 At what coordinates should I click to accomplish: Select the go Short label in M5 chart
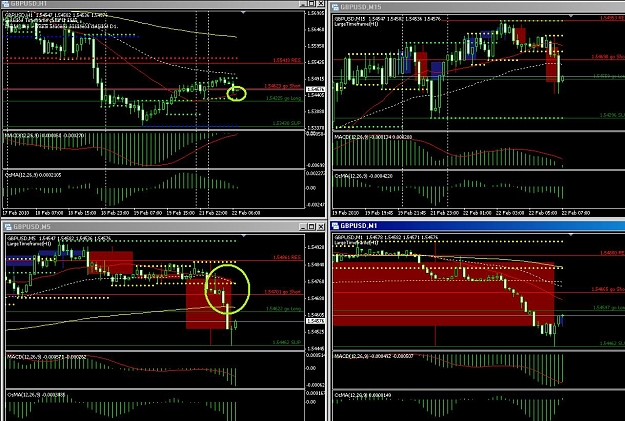coord(283,292)
